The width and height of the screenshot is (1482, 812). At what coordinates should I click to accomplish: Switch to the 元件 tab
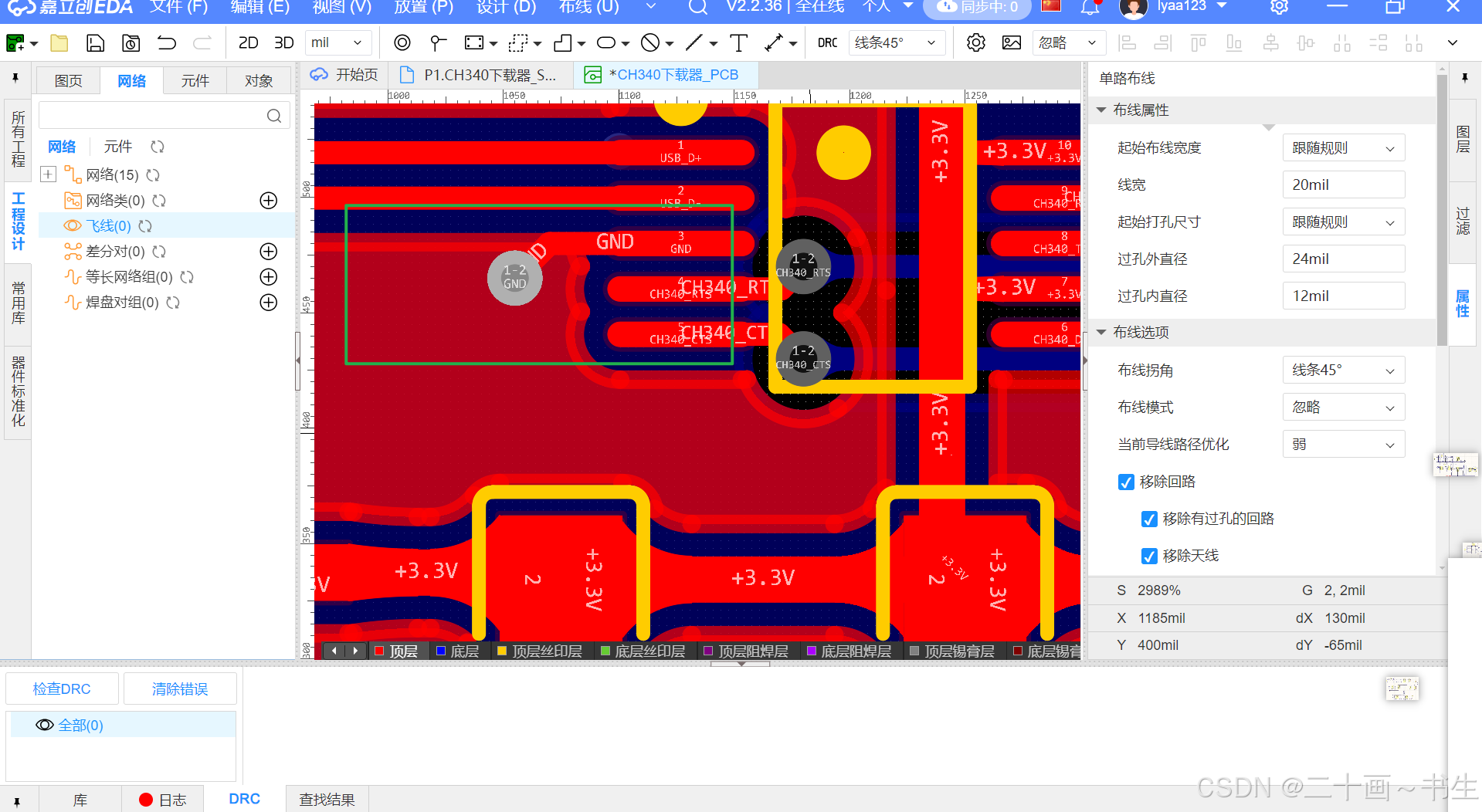(x=195, y=80)
